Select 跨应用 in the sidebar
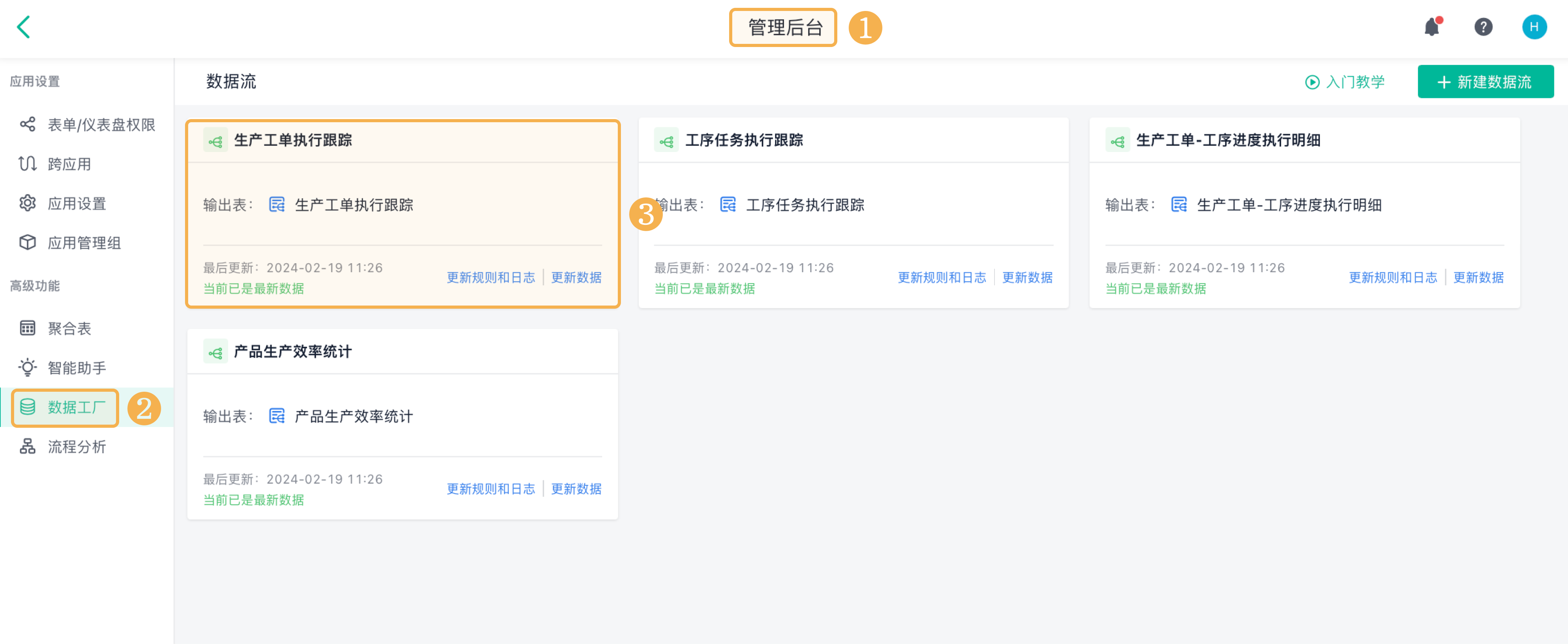Viewport: 1568px width, 644px height. (x=87, y=164)
